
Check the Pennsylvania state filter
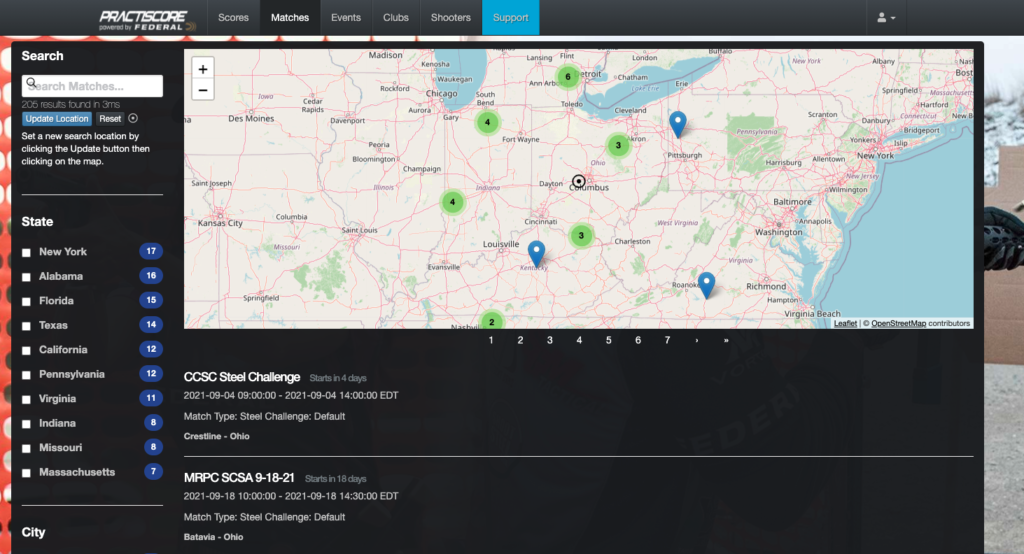pyautogui.click(x=26, y=375)
